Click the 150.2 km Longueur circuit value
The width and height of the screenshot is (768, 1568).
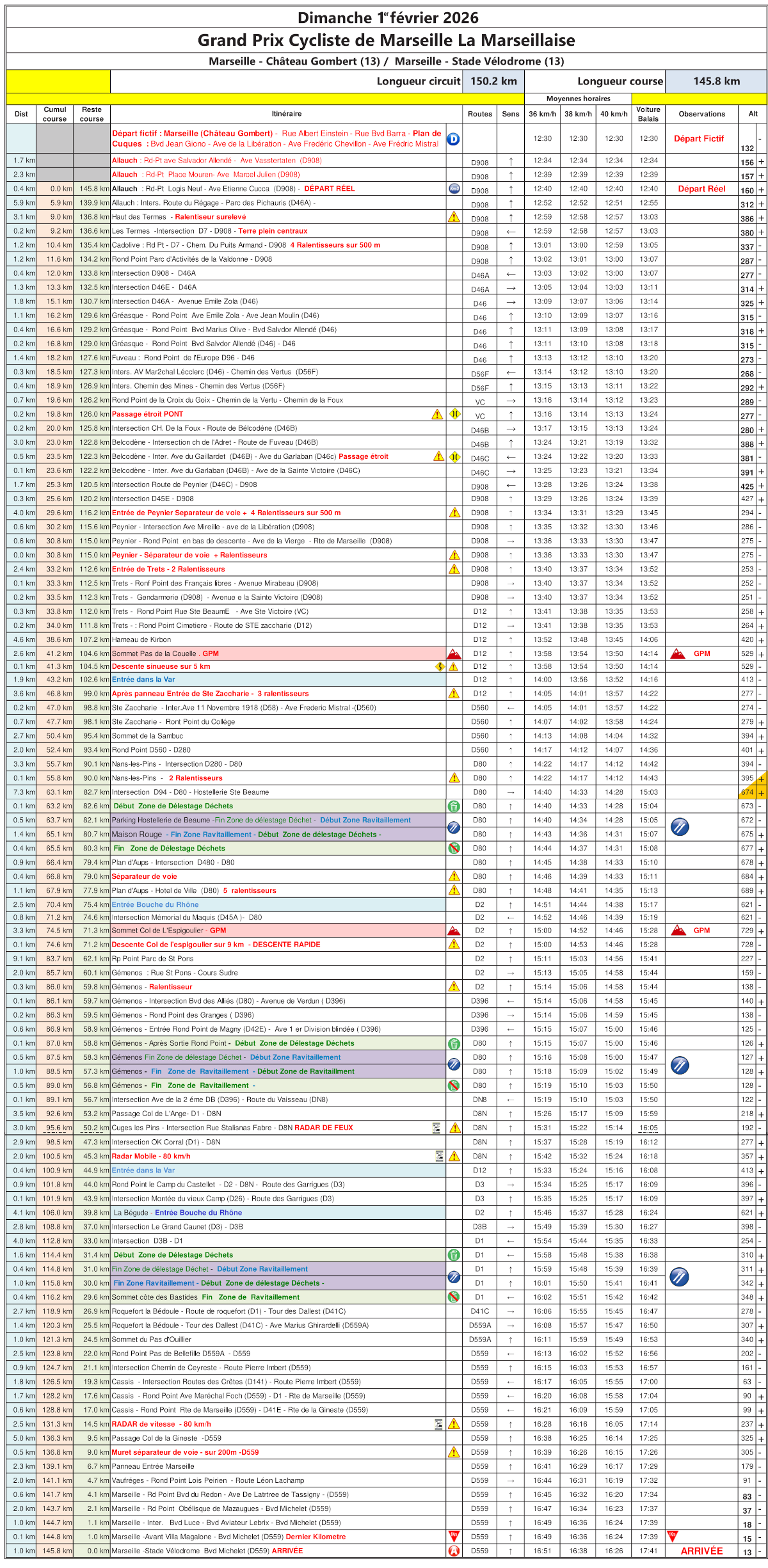(x=493, y=81)
